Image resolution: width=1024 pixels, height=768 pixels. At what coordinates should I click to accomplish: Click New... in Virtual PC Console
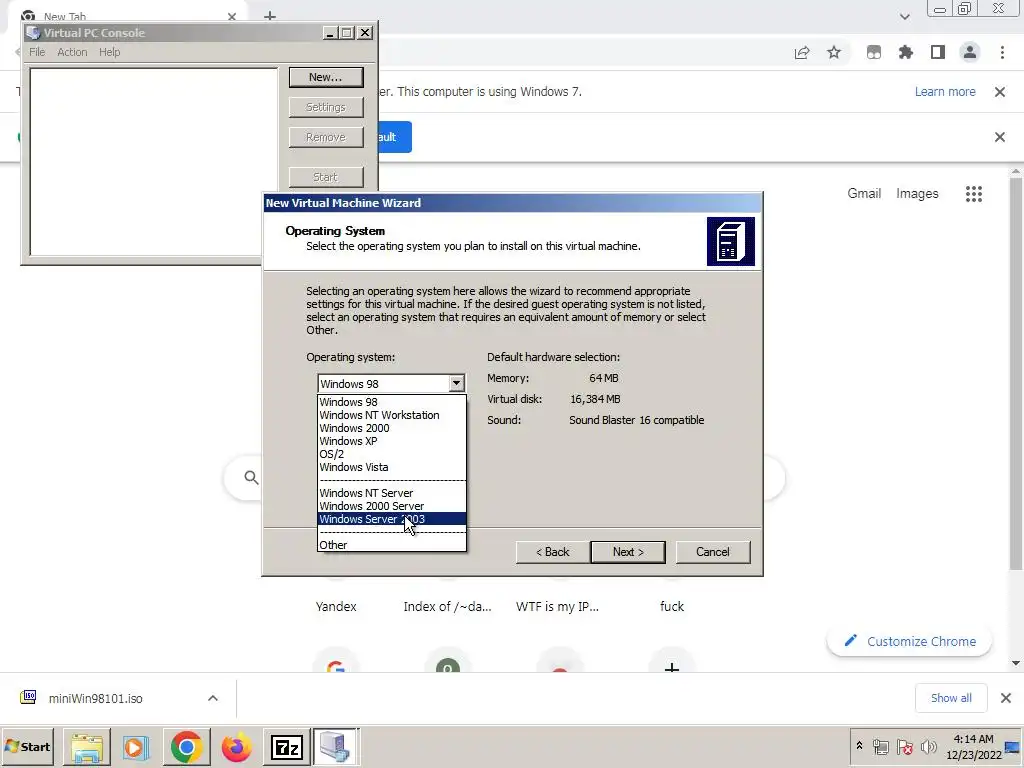click(326, 77)
